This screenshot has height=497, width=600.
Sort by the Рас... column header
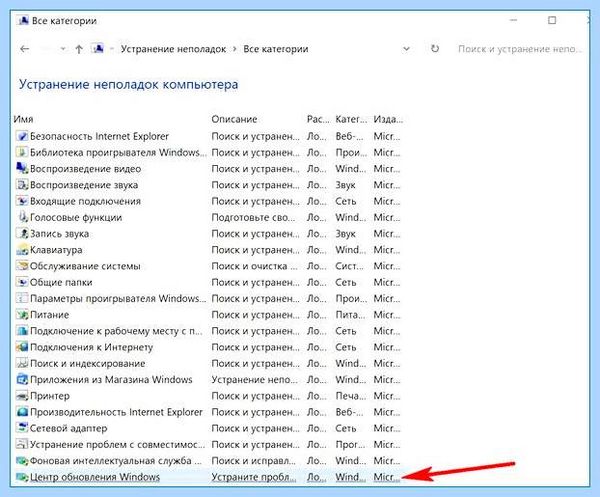click(x=318, y=119)
